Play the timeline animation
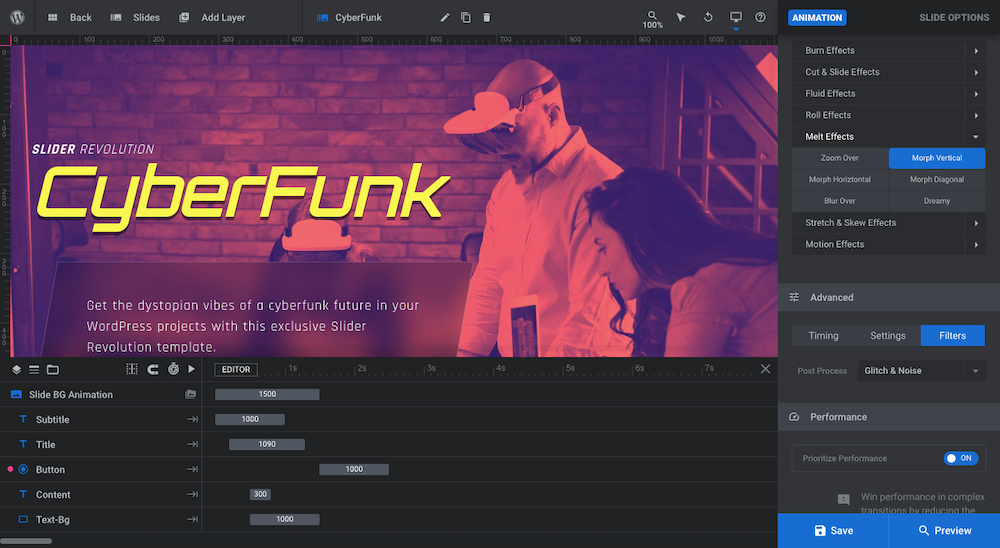This screenshot has height=548, width=1000. point(191,369)
